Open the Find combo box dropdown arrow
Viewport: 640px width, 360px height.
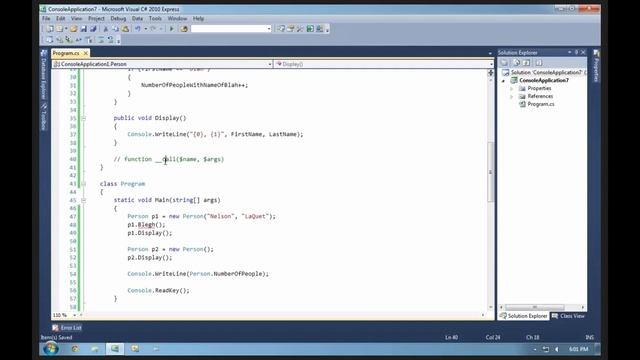coord(269,29)
